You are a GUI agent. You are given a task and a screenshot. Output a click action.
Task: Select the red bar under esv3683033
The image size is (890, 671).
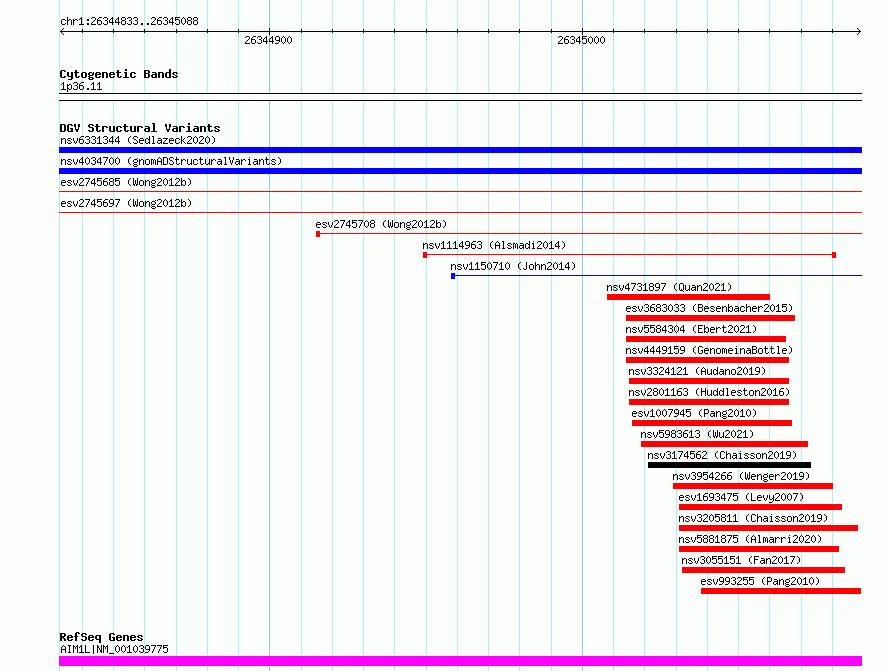(710, 318)
